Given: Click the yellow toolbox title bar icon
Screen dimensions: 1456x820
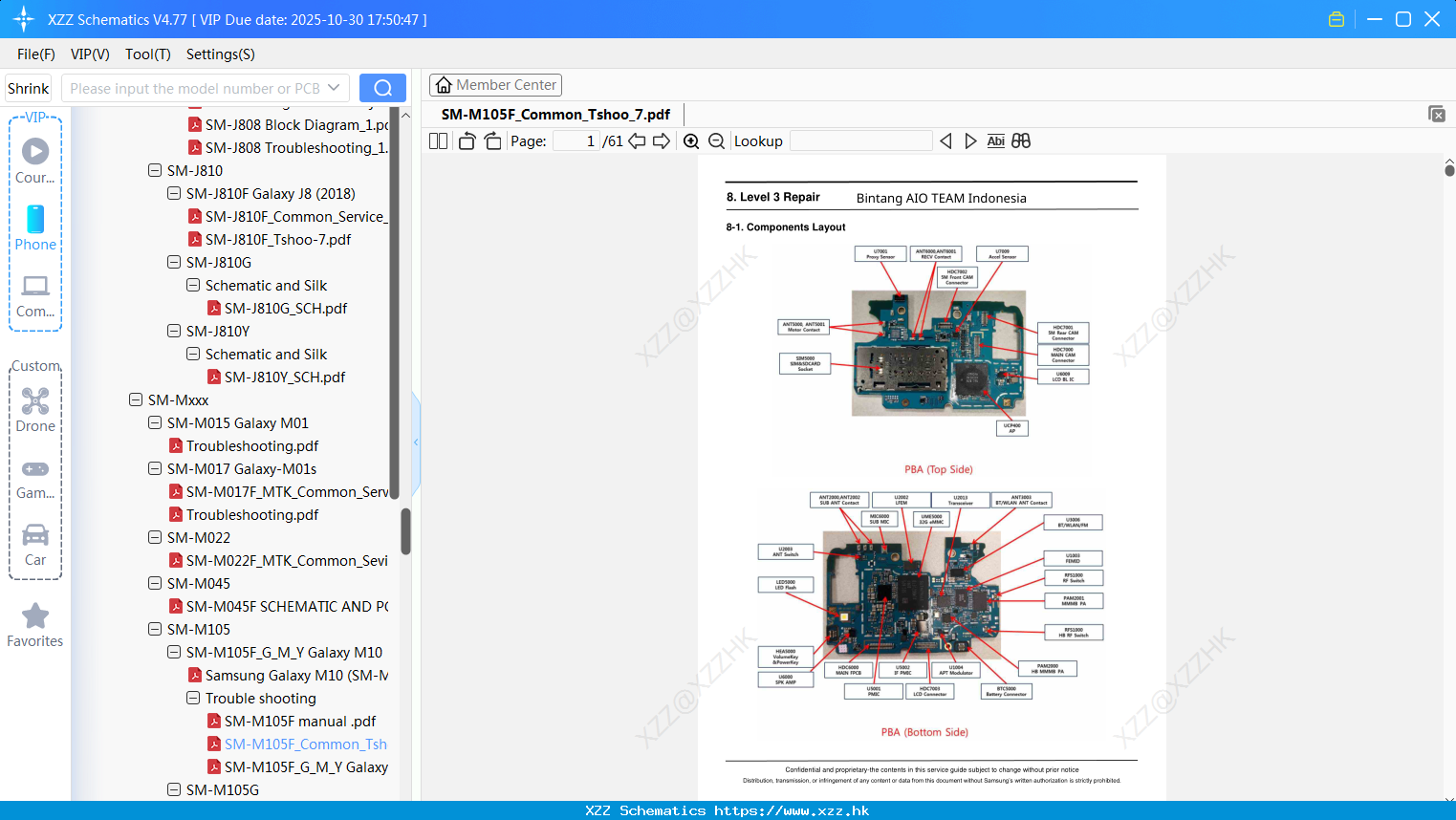Looking at the screenshot, I should [x=1336, y=19].
